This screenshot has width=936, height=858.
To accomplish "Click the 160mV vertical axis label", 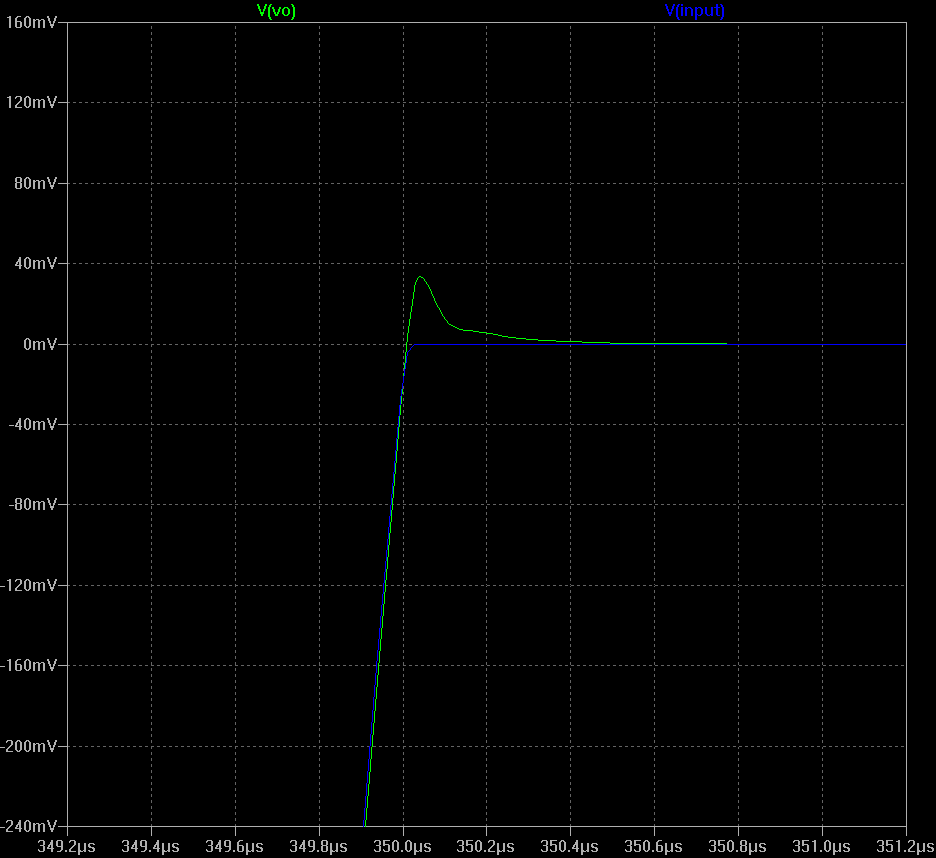I will (x=31, y=23).
